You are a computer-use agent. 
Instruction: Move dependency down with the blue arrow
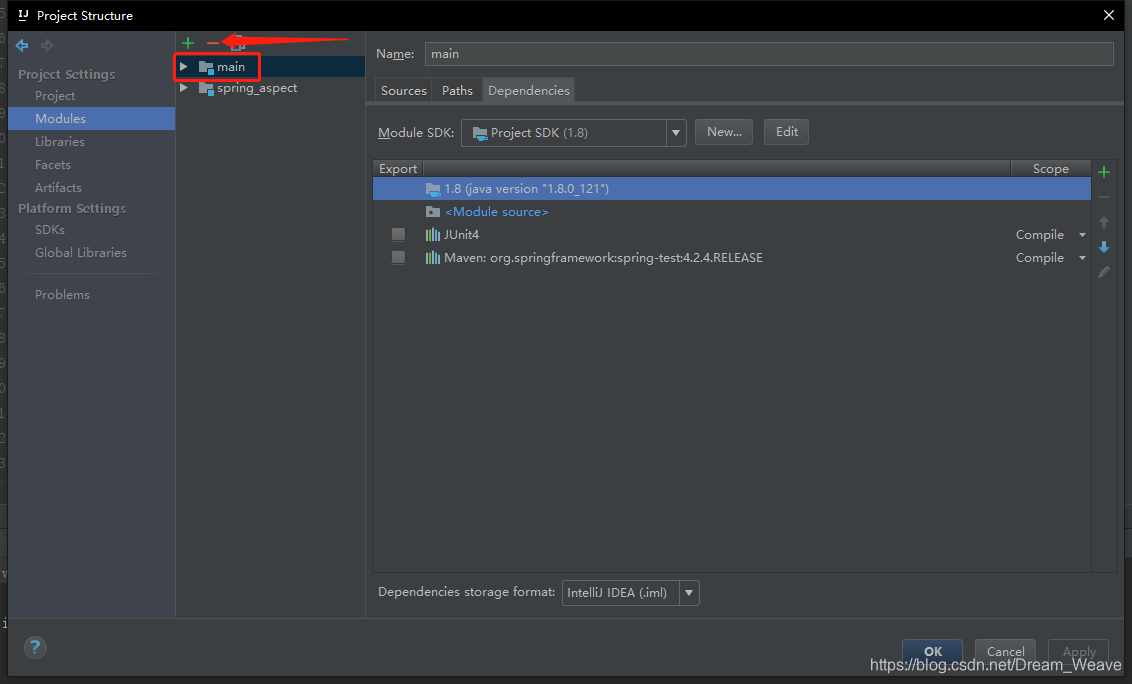click(x=1104, y=247)
